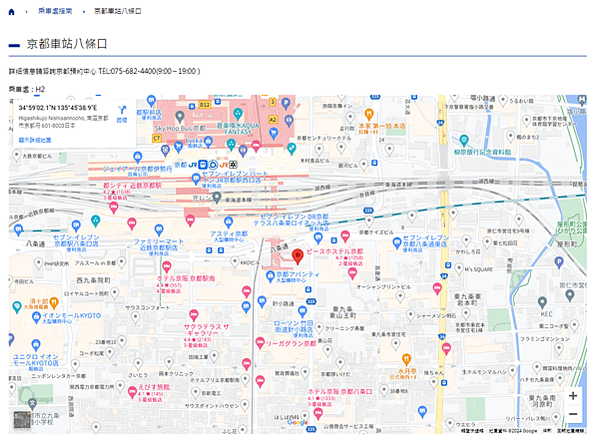Click the オーシャンプリントビル place marker
599x444 pixels.
click(x=400, y=296)
